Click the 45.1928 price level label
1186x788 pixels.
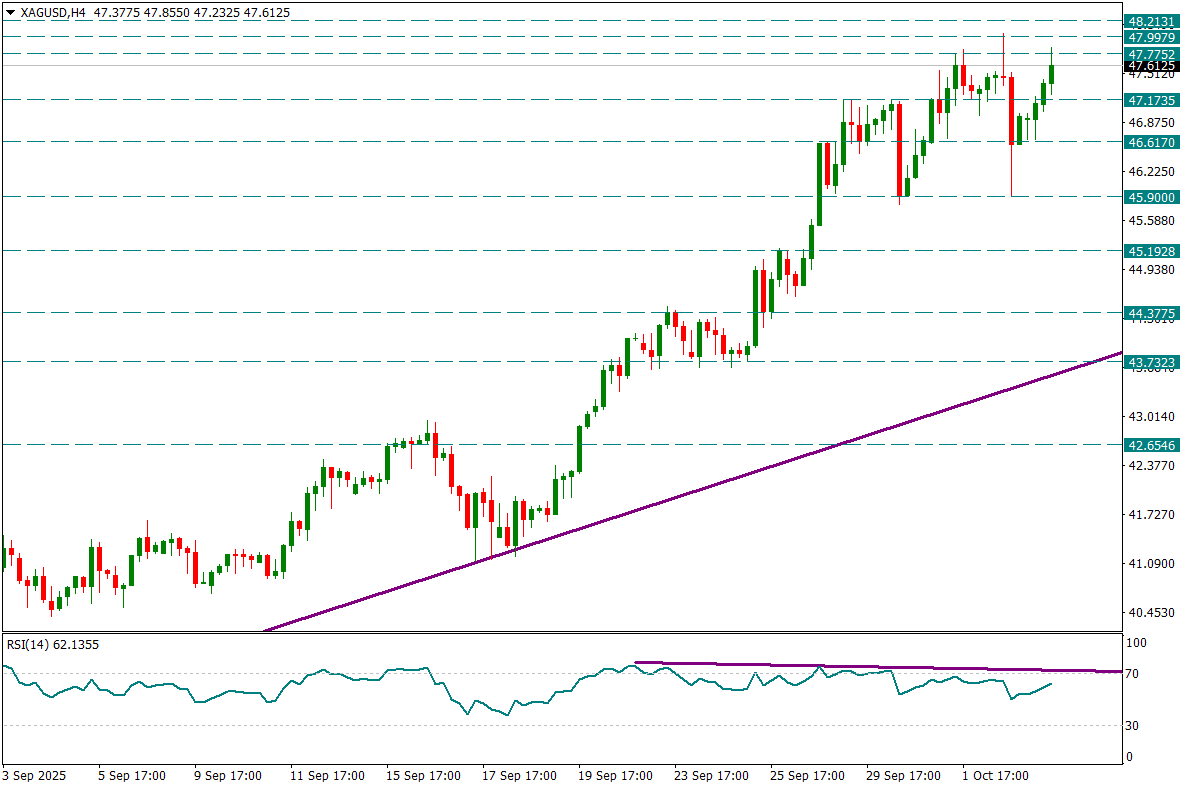click(x=1150, y=251)
